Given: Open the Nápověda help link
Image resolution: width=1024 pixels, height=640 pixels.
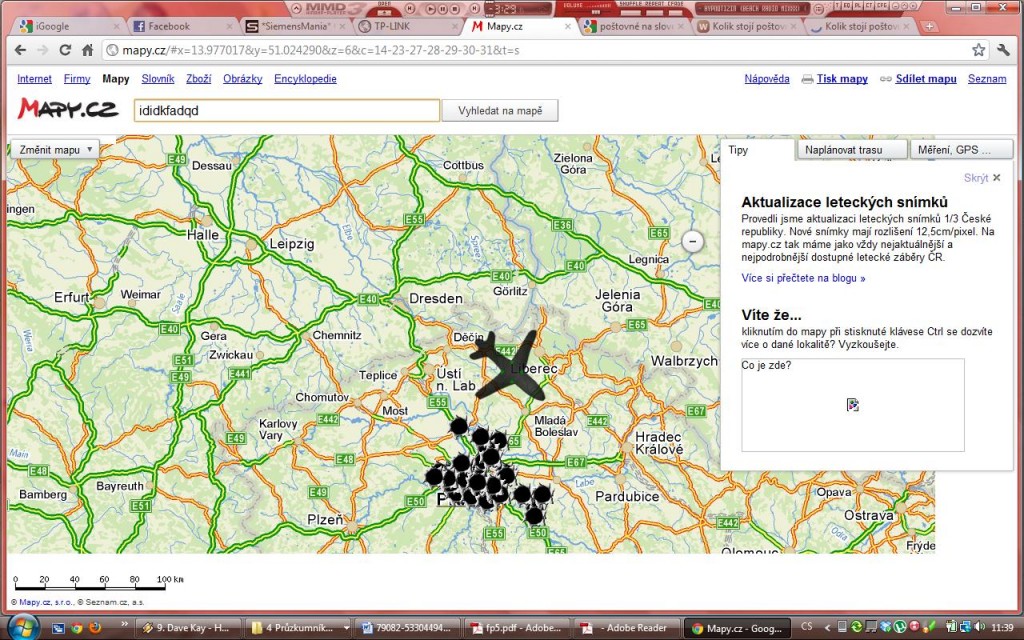Looking at the screenshot, I should [767, 79].
